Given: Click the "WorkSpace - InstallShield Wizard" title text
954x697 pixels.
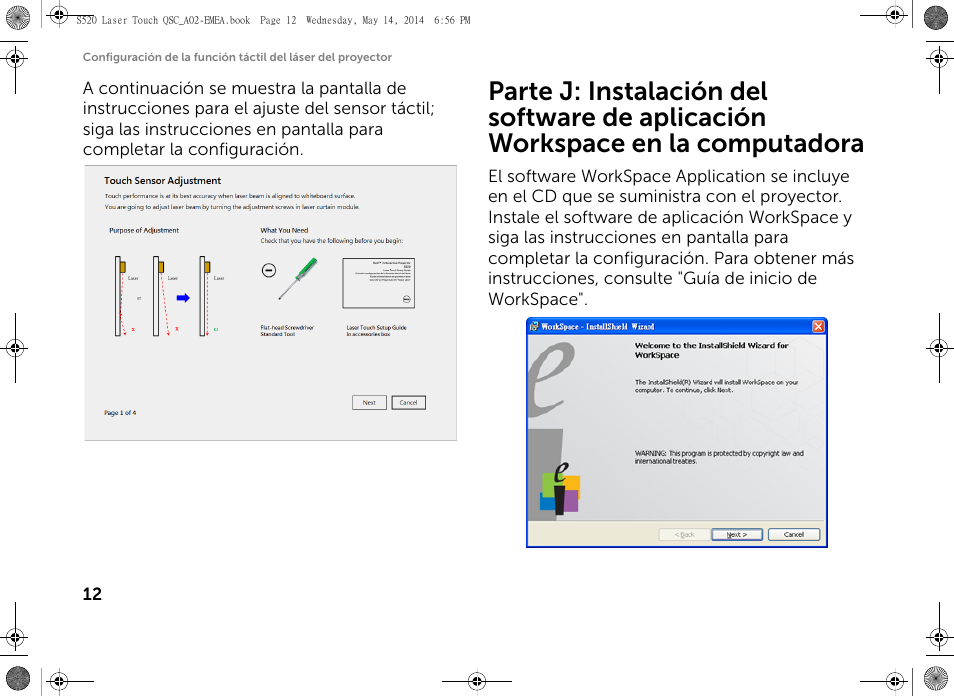Looking at the screenshot, I should point(597,327).
